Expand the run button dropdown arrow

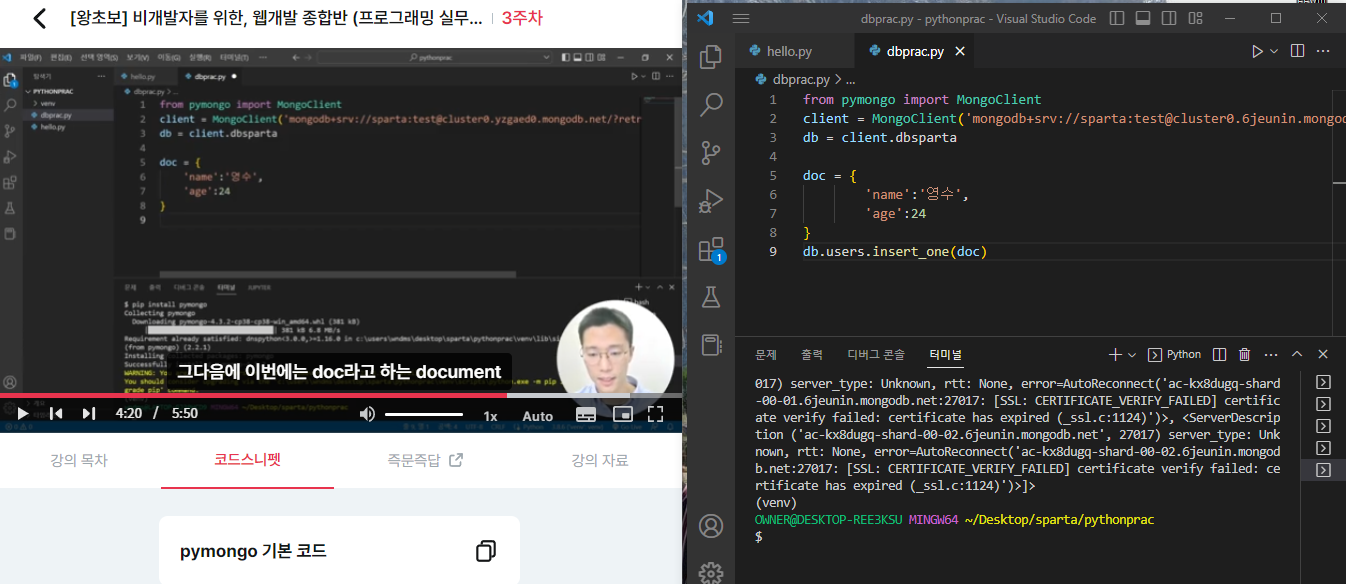coord(1274,52)
